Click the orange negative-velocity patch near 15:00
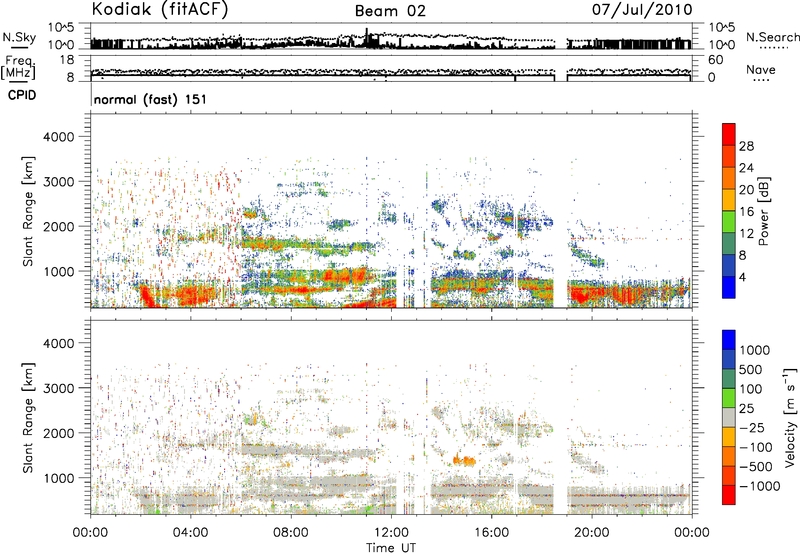Viewport: 800px width, 554px height. pyautogui.click(x=464, y=460)
